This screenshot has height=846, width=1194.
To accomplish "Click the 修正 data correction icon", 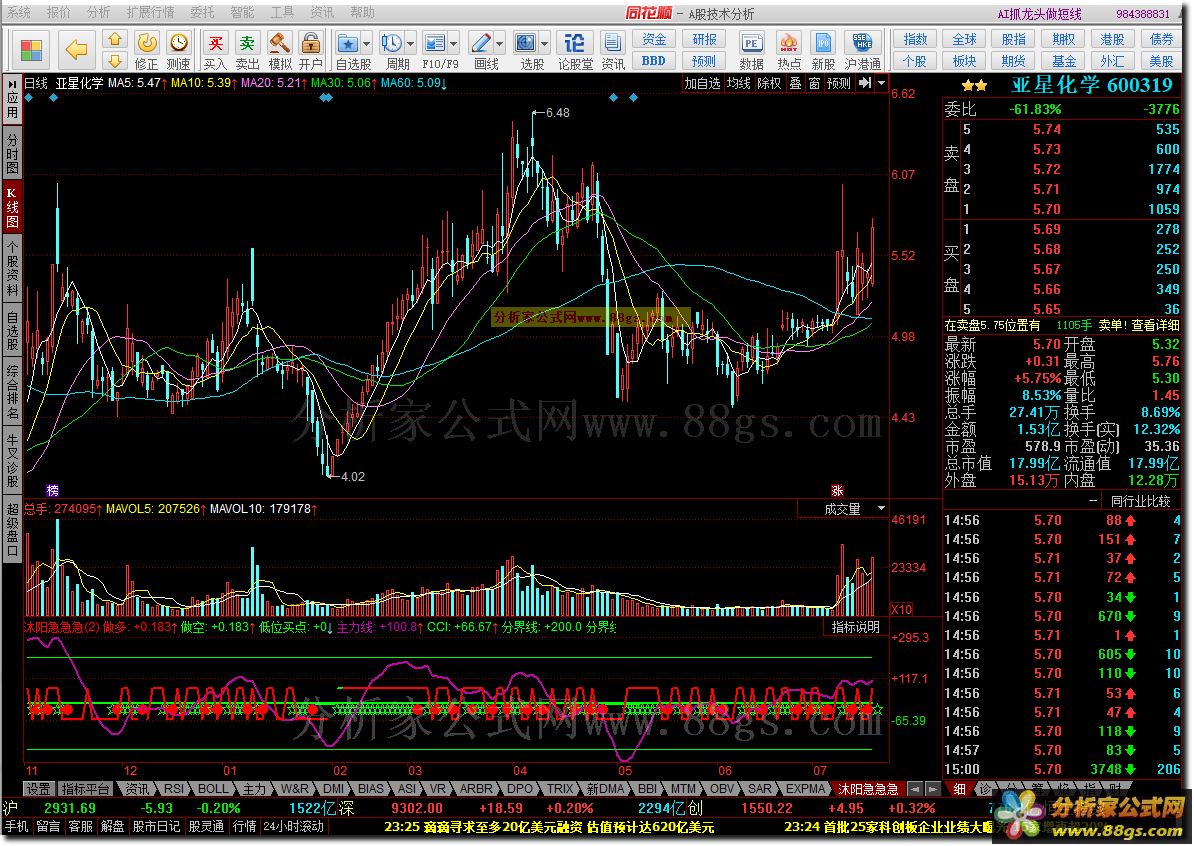I will pyautogui.click(x=146, y=50).
